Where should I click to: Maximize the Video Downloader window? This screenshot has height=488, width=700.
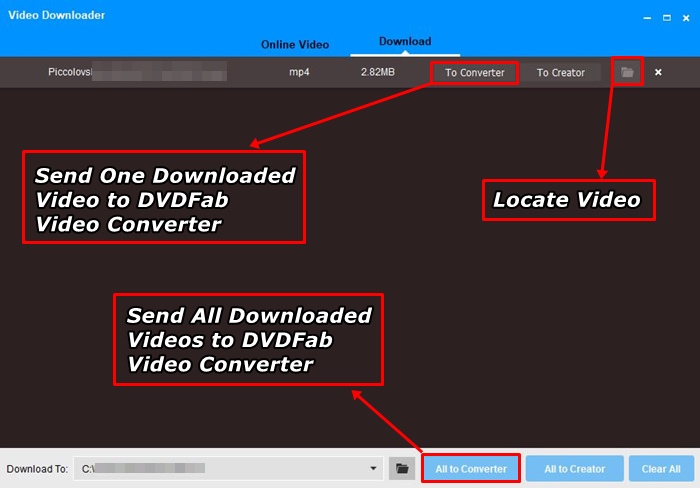click(662, 16)
